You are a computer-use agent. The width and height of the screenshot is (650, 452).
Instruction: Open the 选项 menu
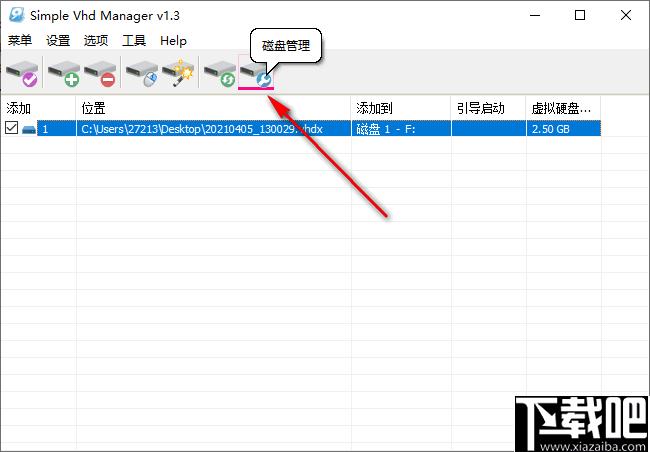pyautogui.click(x=96, y=40)
